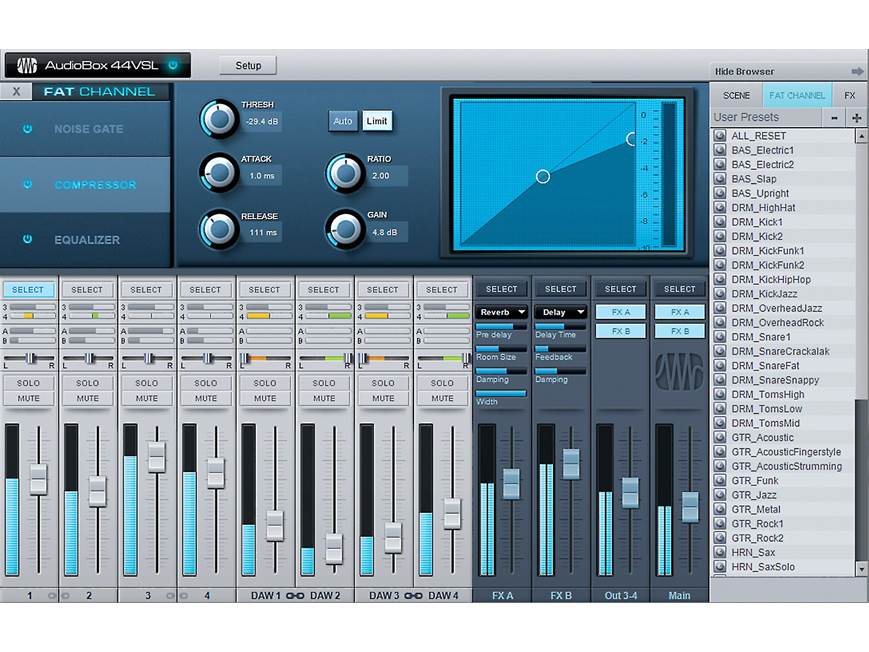Open the Reverb effect type dropdown on FX A
The width and height of the screenshot is (869, 652).
(500, 311)
